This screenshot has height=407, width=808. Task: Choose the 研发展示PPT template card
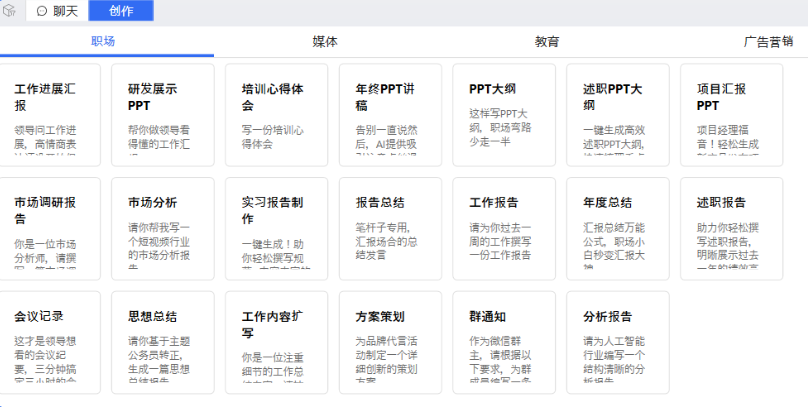164,115
